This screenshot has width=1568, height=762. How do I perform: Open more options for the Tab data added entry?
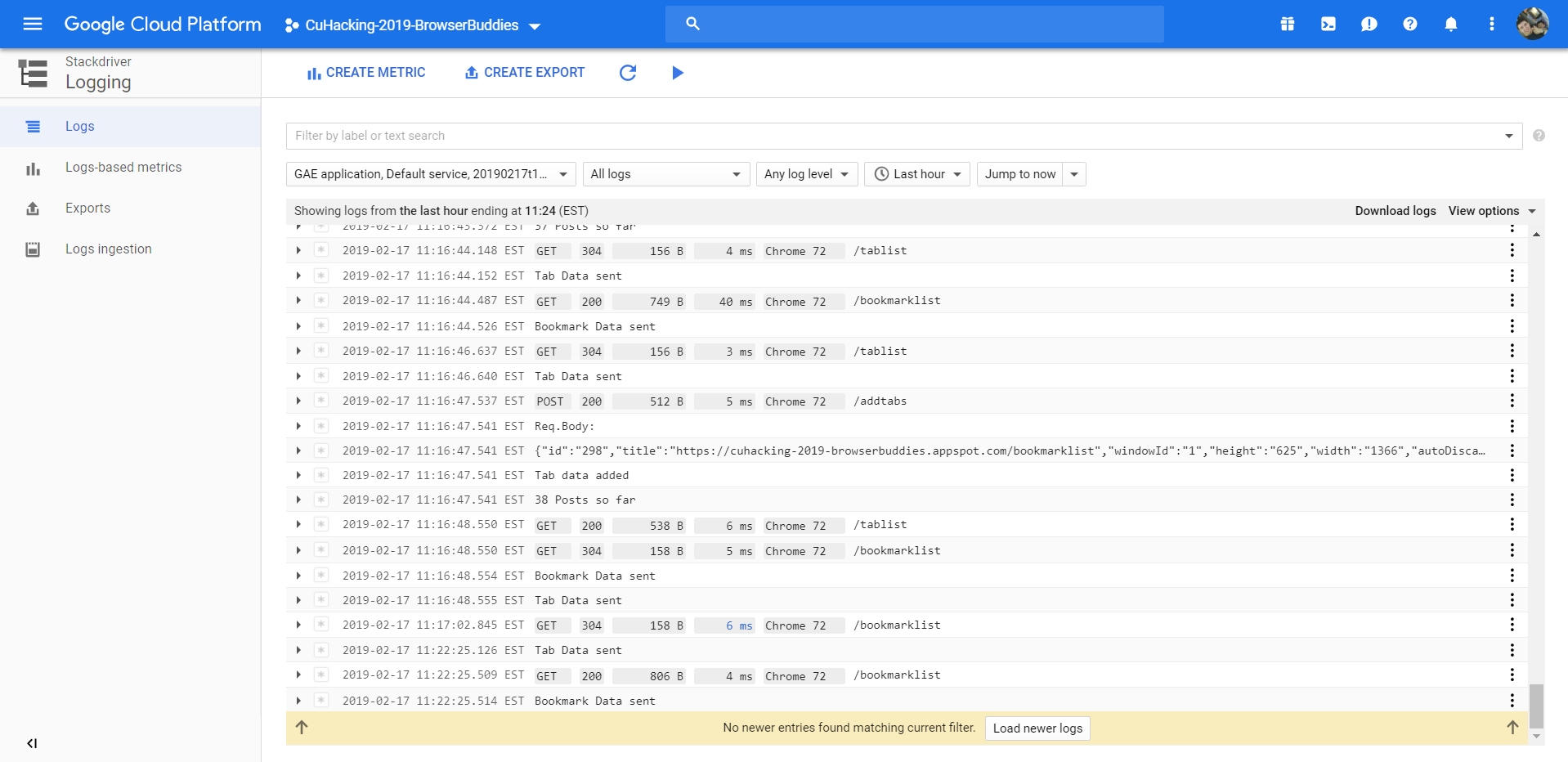coord(1512,475)
